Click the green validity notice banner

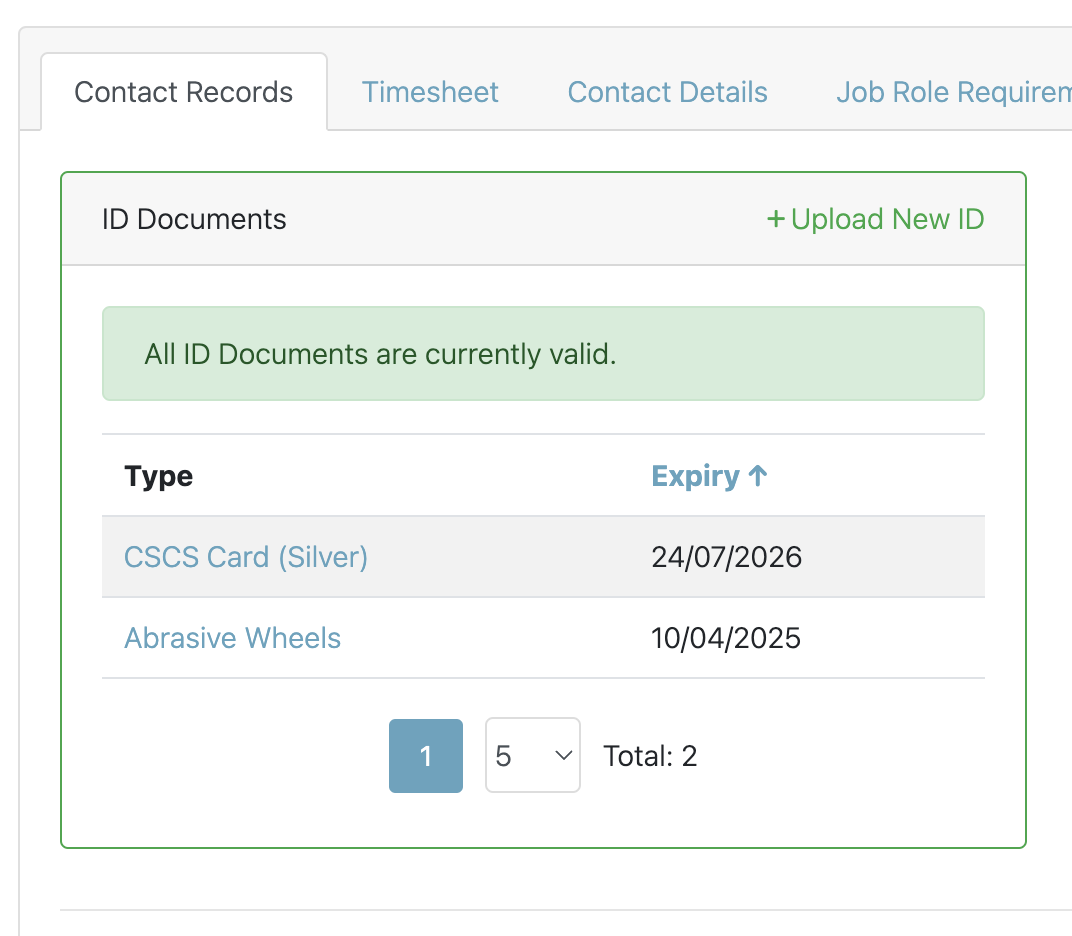pos(543,353)
